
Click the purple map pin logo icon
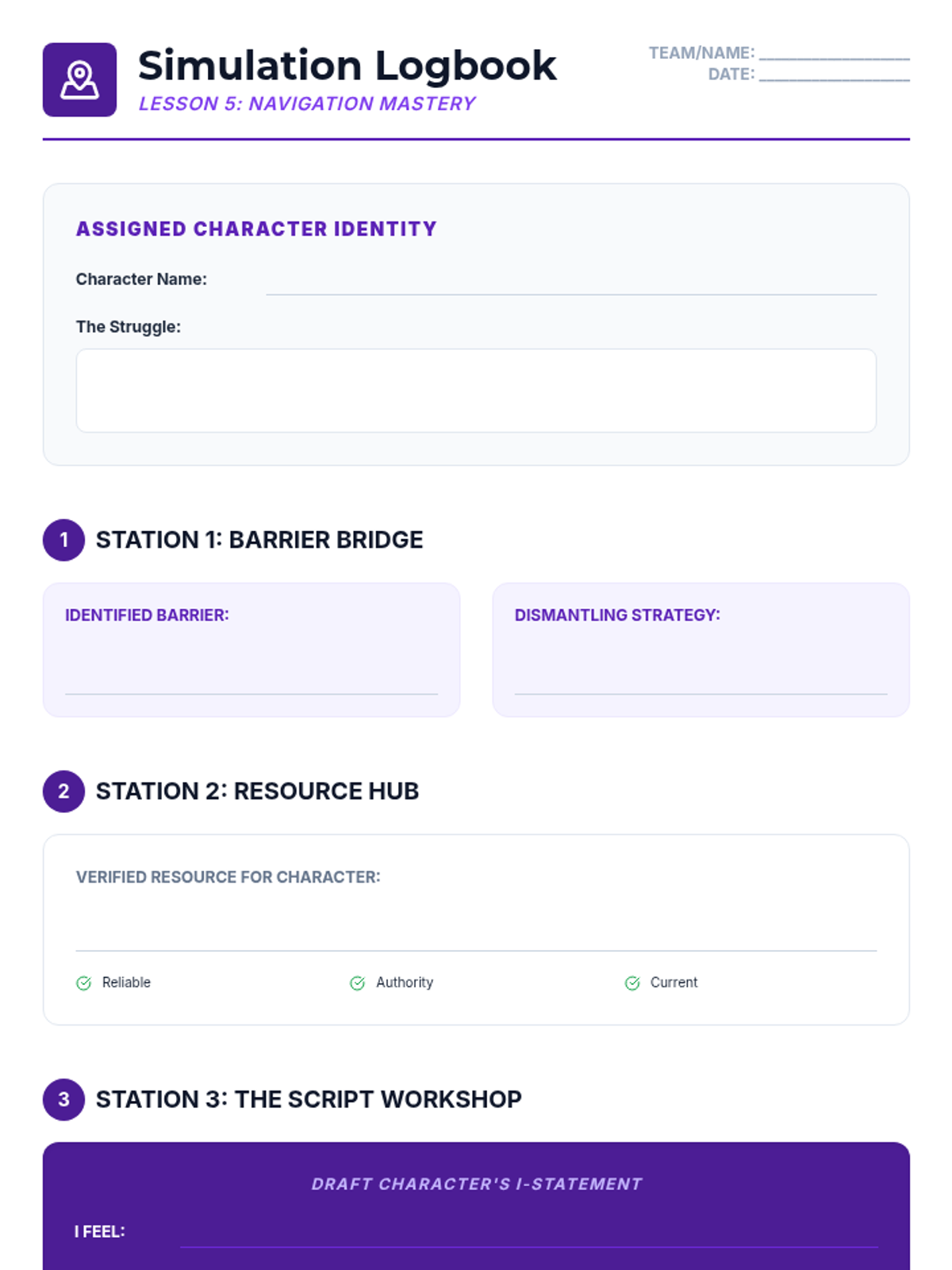coord(79,79)
